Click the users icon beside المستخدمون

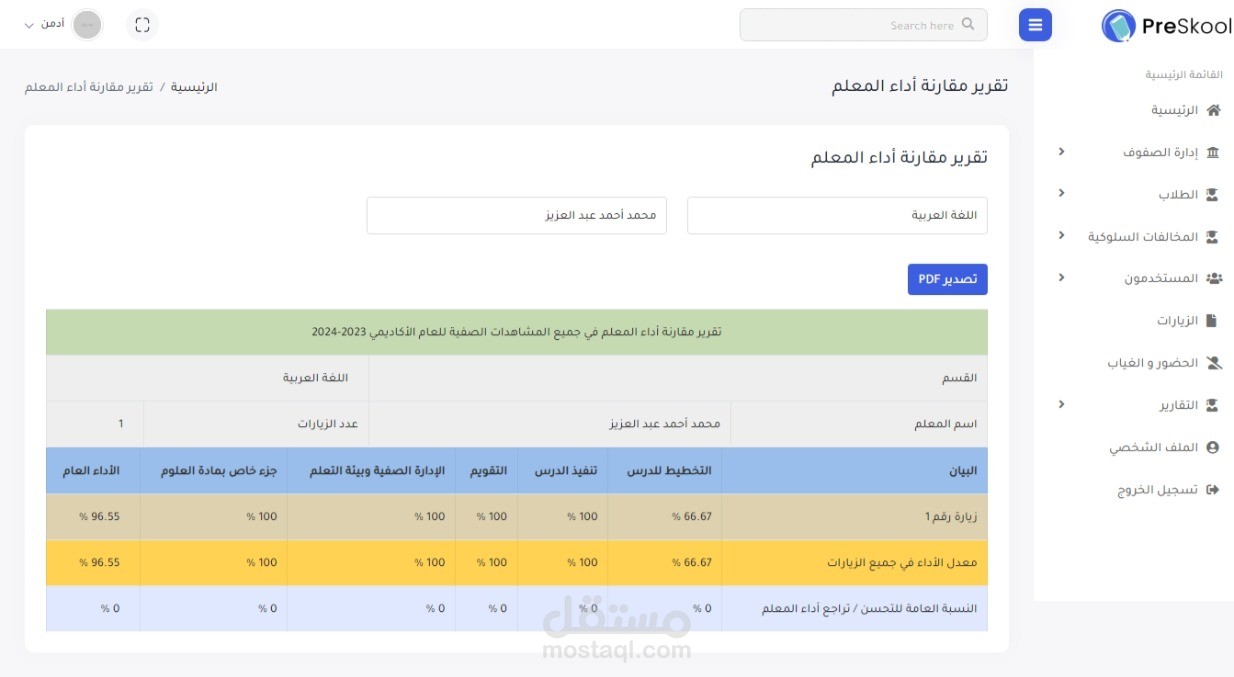(x=1214, y=278)
